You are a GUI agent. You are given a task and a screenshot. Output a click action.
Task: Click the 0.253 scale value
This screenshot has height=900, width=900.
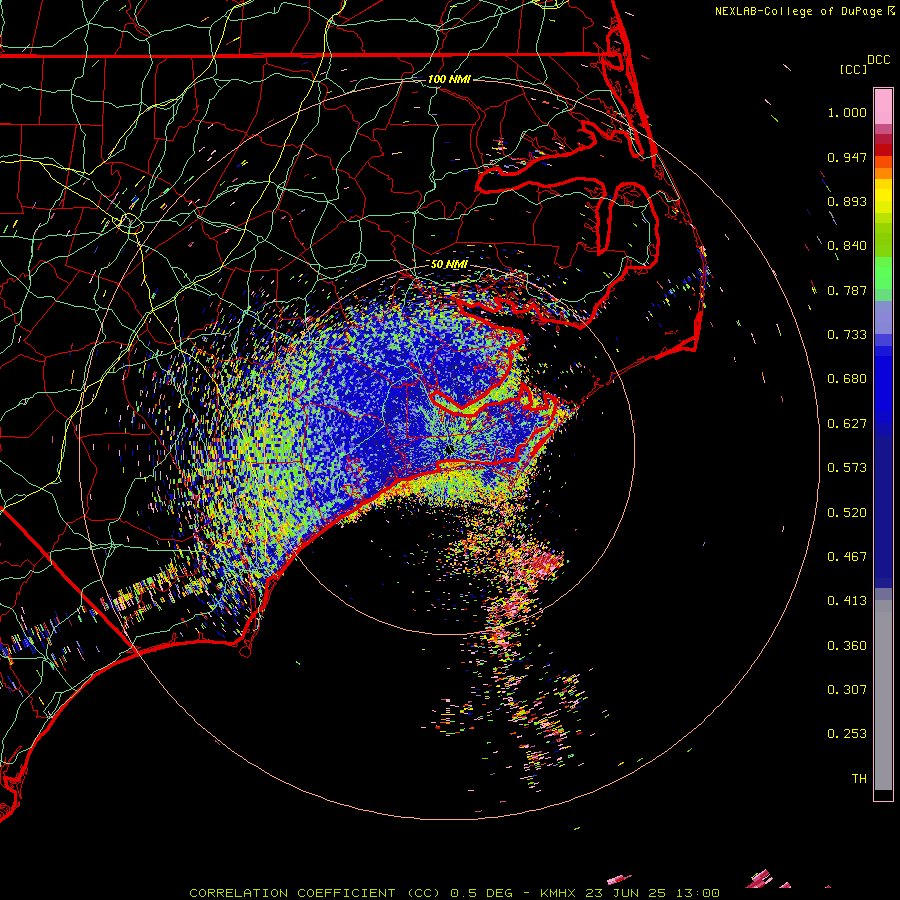[x=847, y=734]
